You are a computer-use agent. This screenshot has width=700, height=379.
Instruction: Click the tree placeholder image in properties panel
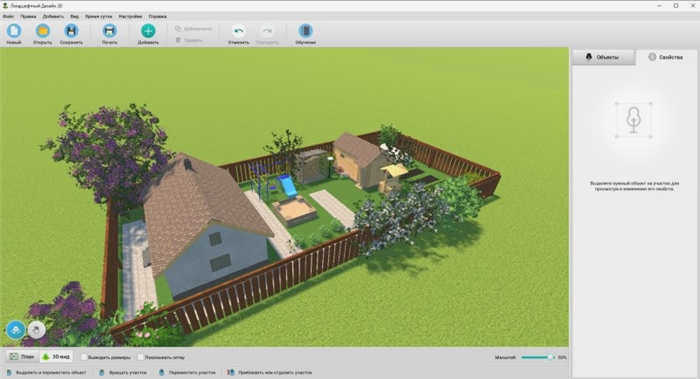[633, 120]
